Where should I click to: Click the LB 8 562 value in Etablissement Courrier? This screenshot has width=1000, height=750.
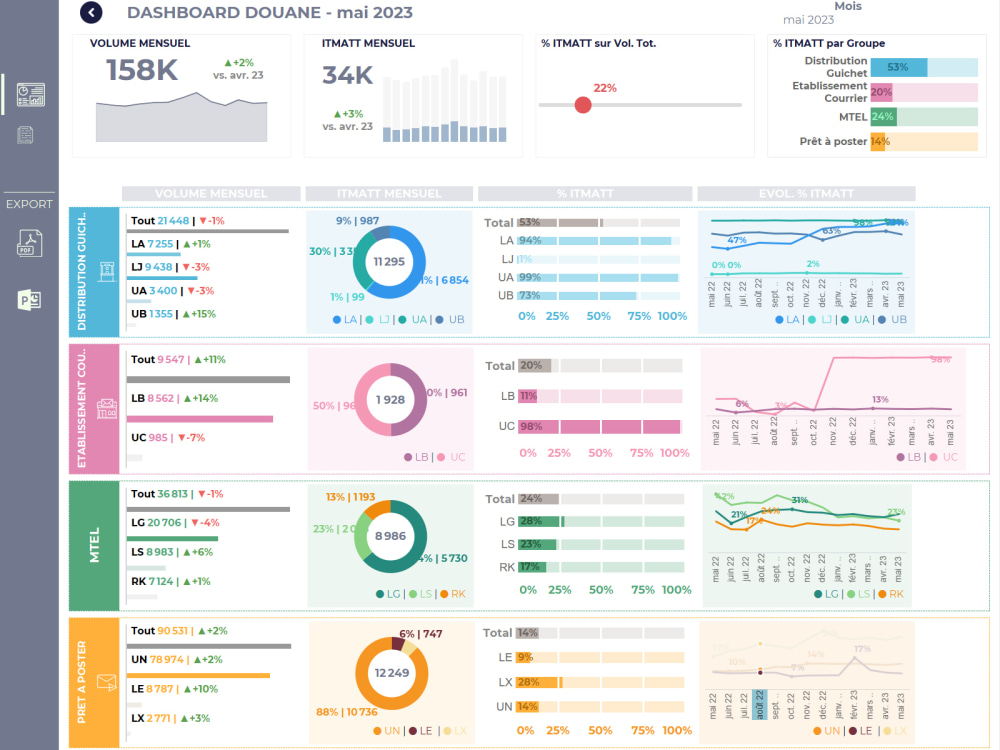click(160, 399)
